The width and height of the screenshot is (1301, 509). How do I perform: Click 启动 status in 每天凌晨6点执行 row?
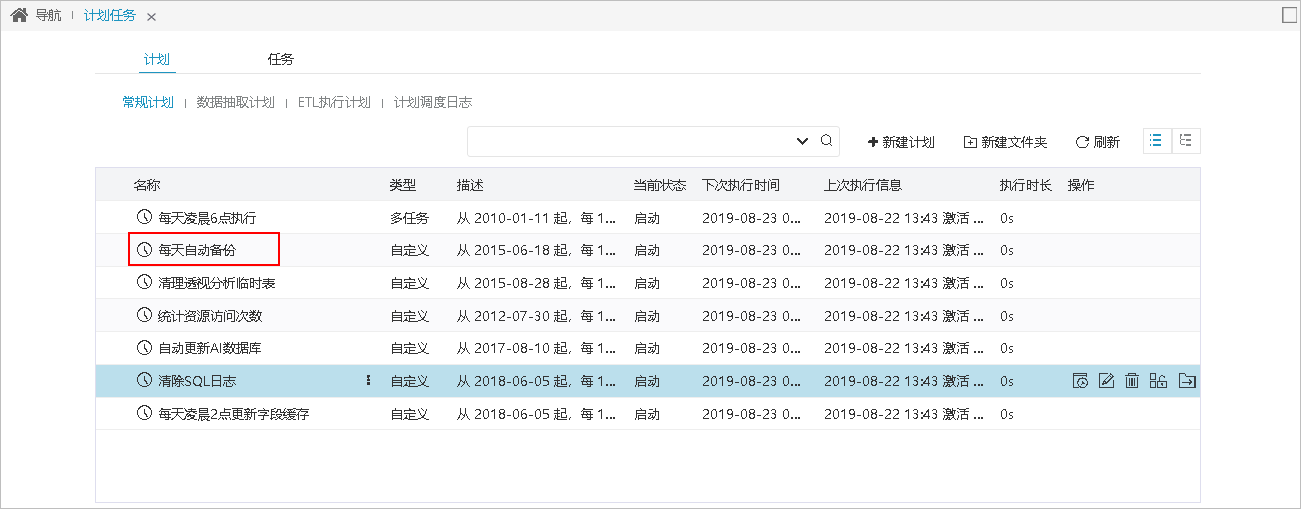pos(647,218)
